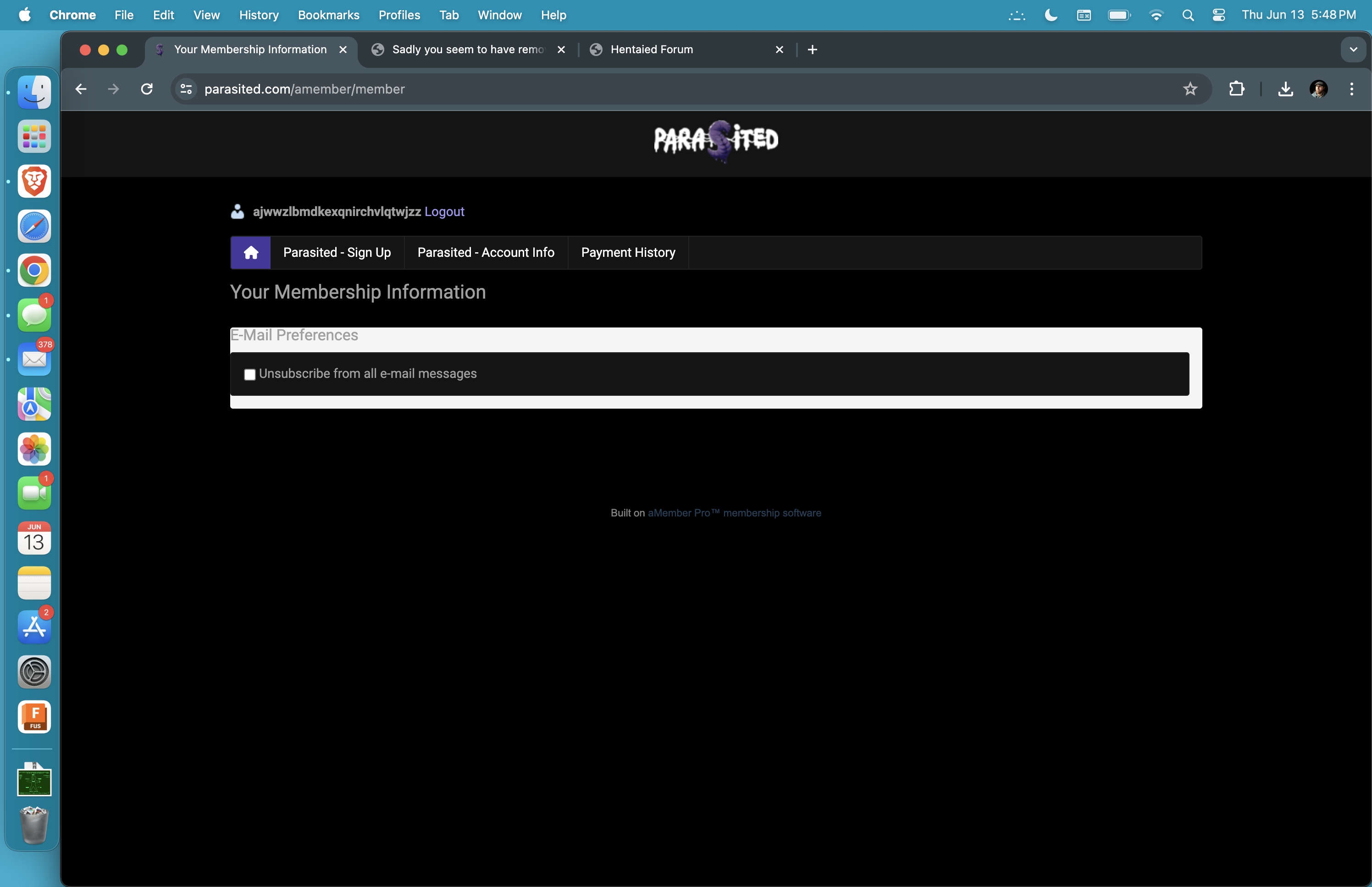Click the site information icon in address bar
The height and width of the screenshot is (887, 1372).
[x=186, y=89]
